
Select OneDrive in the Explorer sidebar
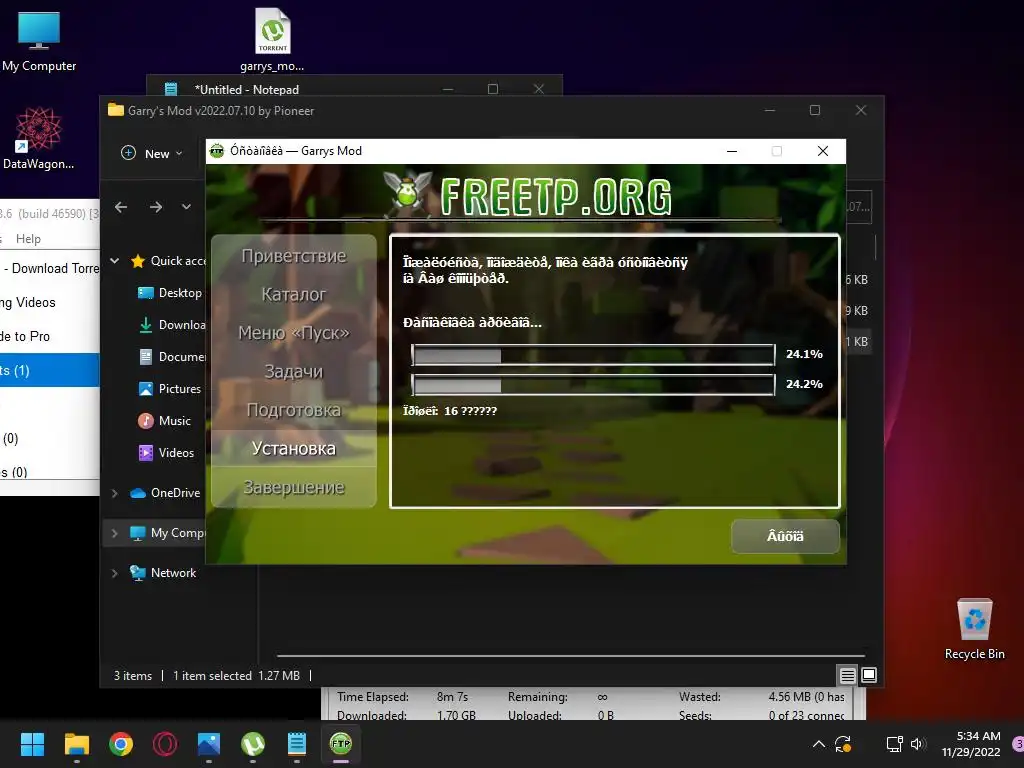pyautogui.click(x=165, y=493)
